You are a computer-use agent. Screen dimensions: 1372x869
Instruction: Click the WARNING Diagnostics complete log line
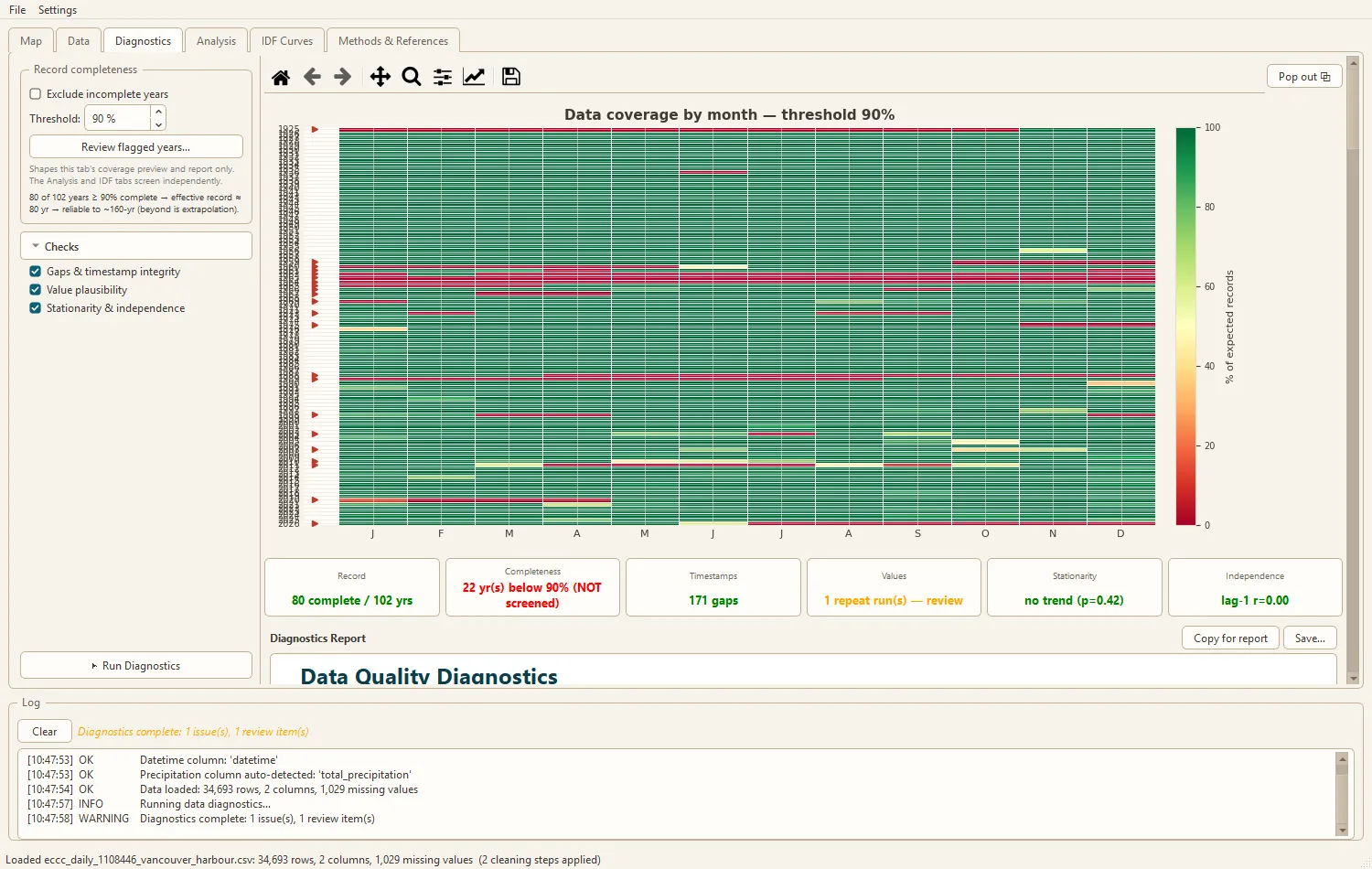[x=201, y=819]
